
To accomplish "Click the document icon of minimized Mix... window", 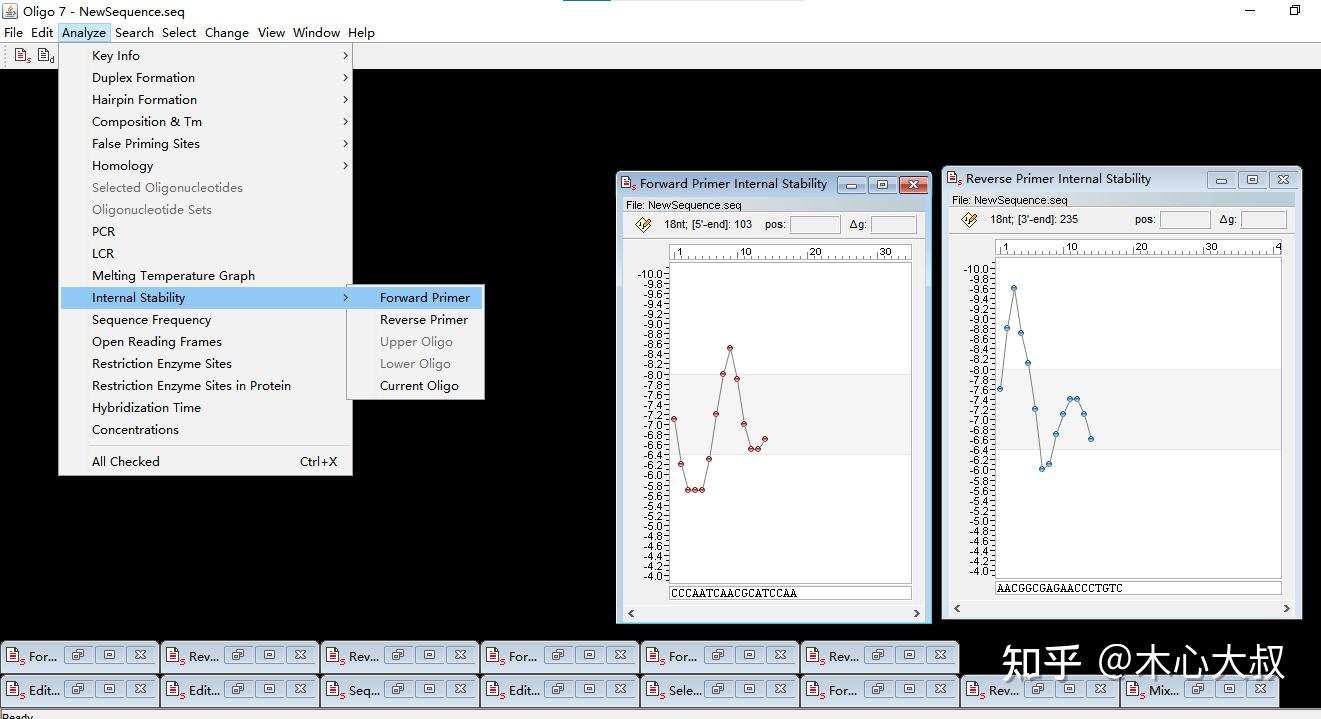I will click(1134, 690).
